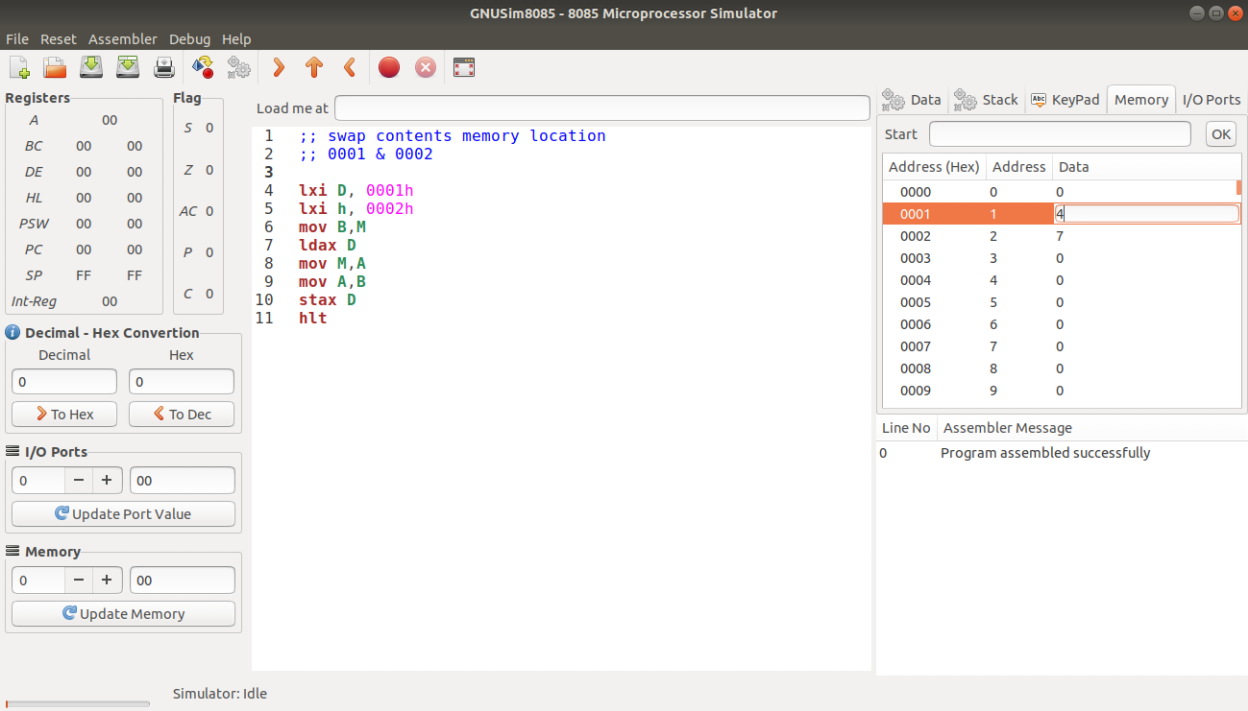Open the I/O Ports tab

pyautogui.click(x=1211, y=100)
